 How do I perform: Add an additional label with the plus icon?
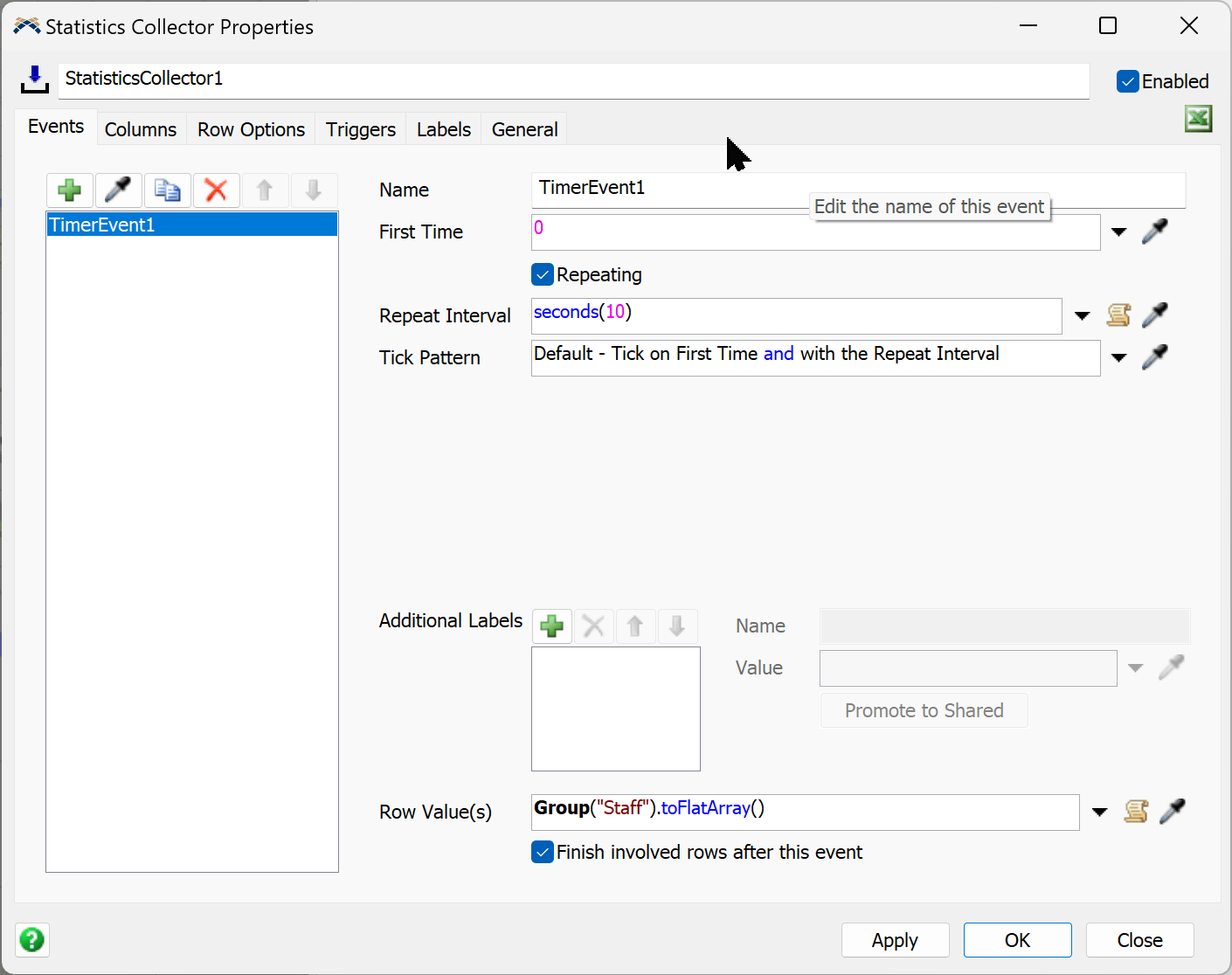pos(552,626)
